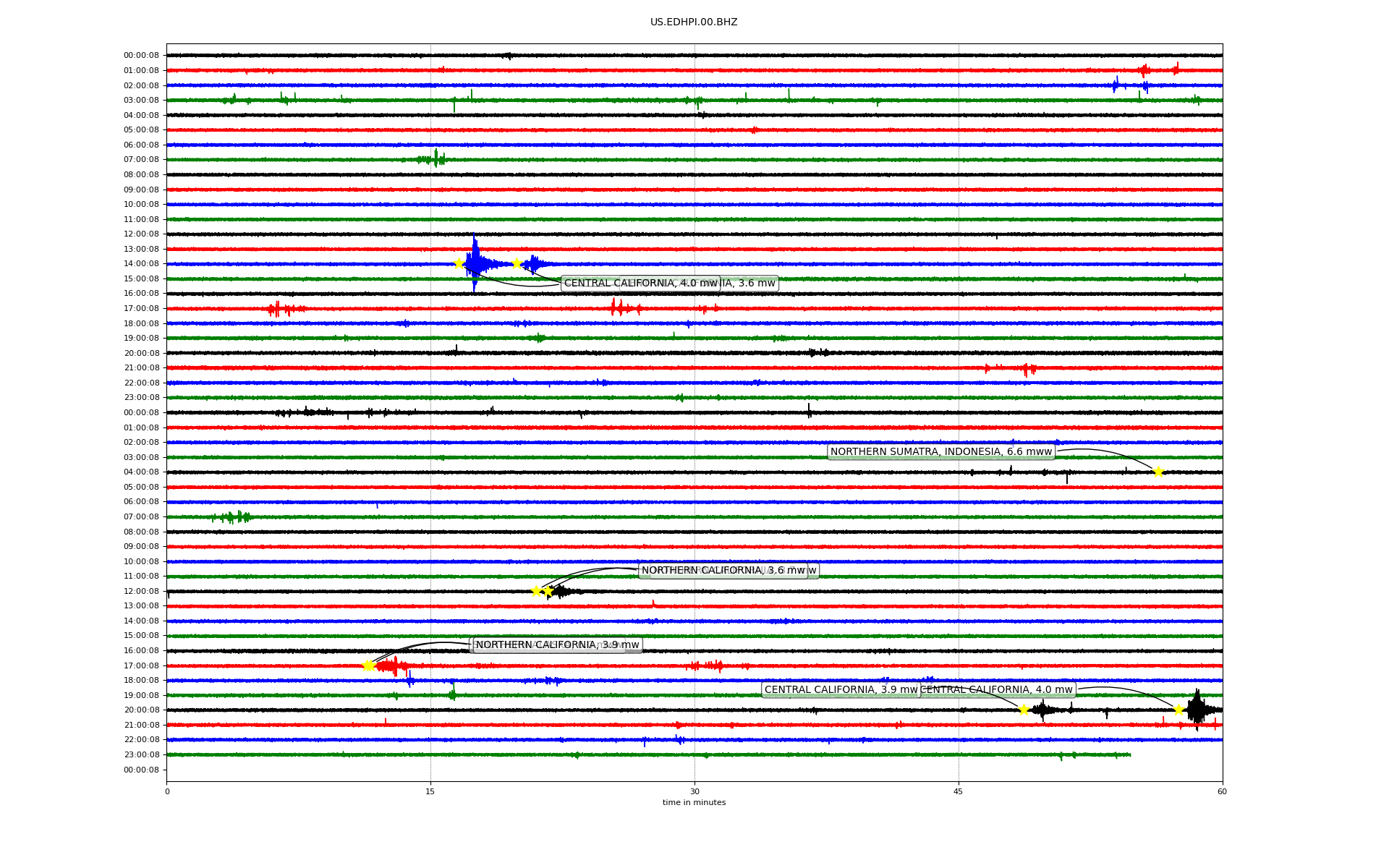Click the 15 tick label on the x-axis
1389x868 pixels.
pos(430,791)
